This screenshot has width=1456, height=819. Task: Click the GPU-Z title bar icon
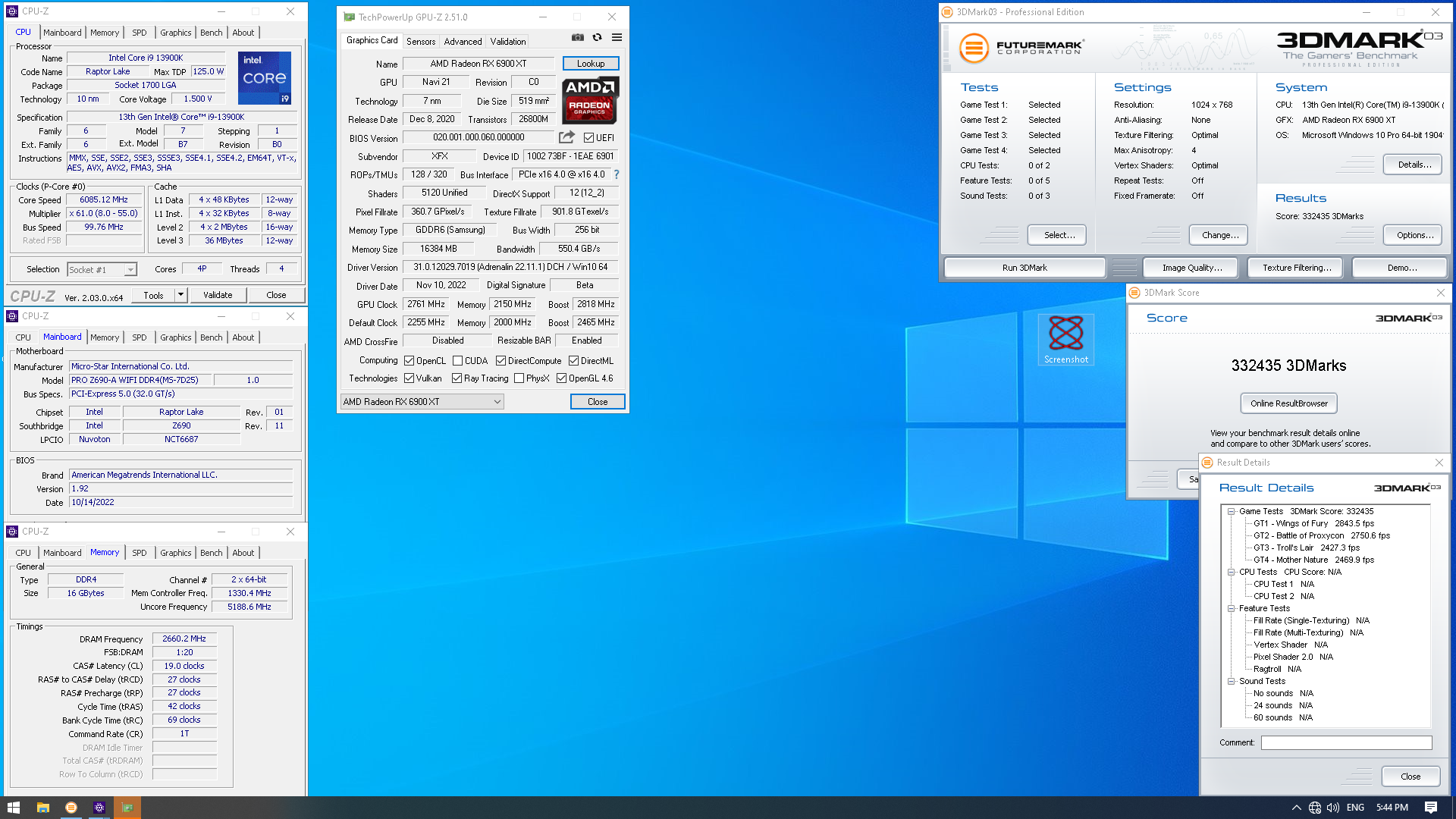coord(349,17)
